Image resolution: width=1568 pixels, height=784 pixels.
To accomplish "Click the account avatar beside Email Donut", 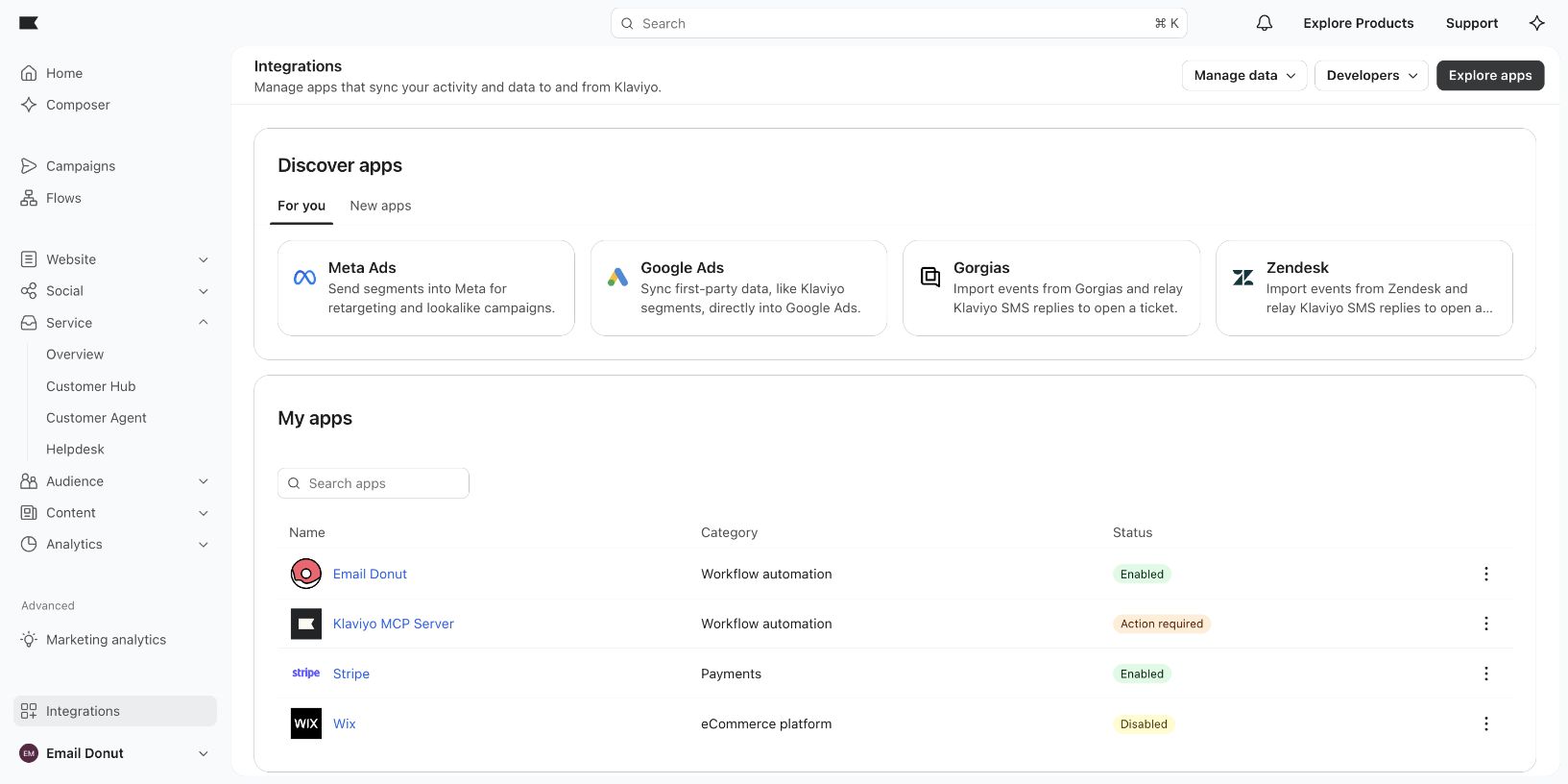I will 29,753.
